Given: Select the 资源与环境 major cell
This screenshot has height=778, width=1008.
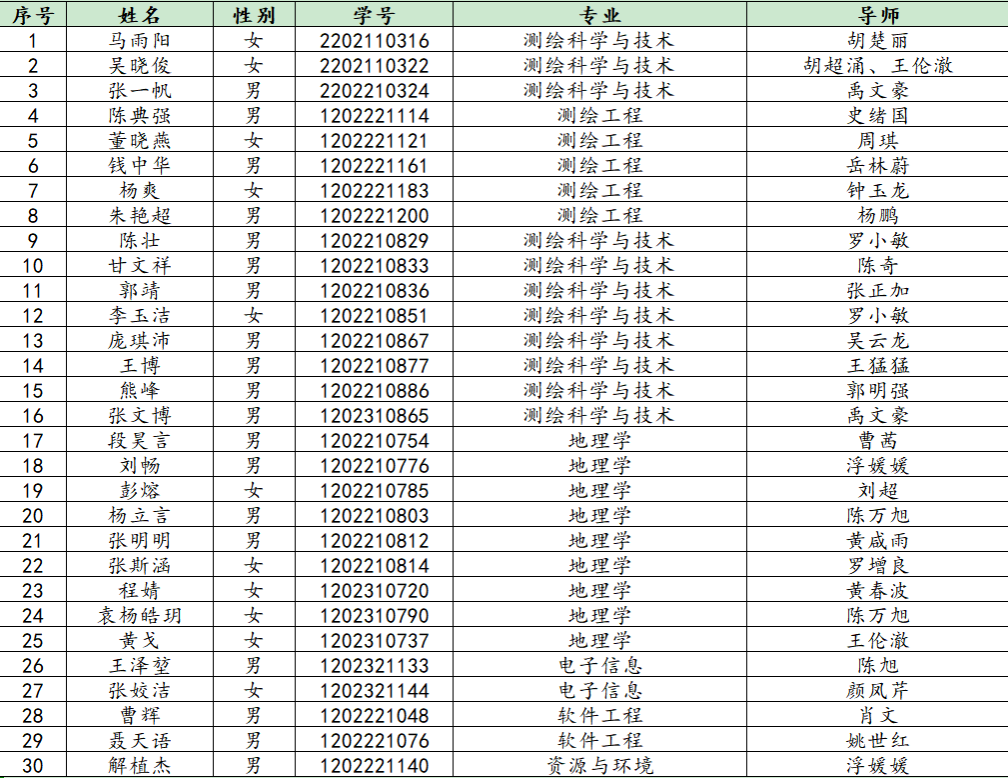Looking at the screenshot, I should 600,766.
